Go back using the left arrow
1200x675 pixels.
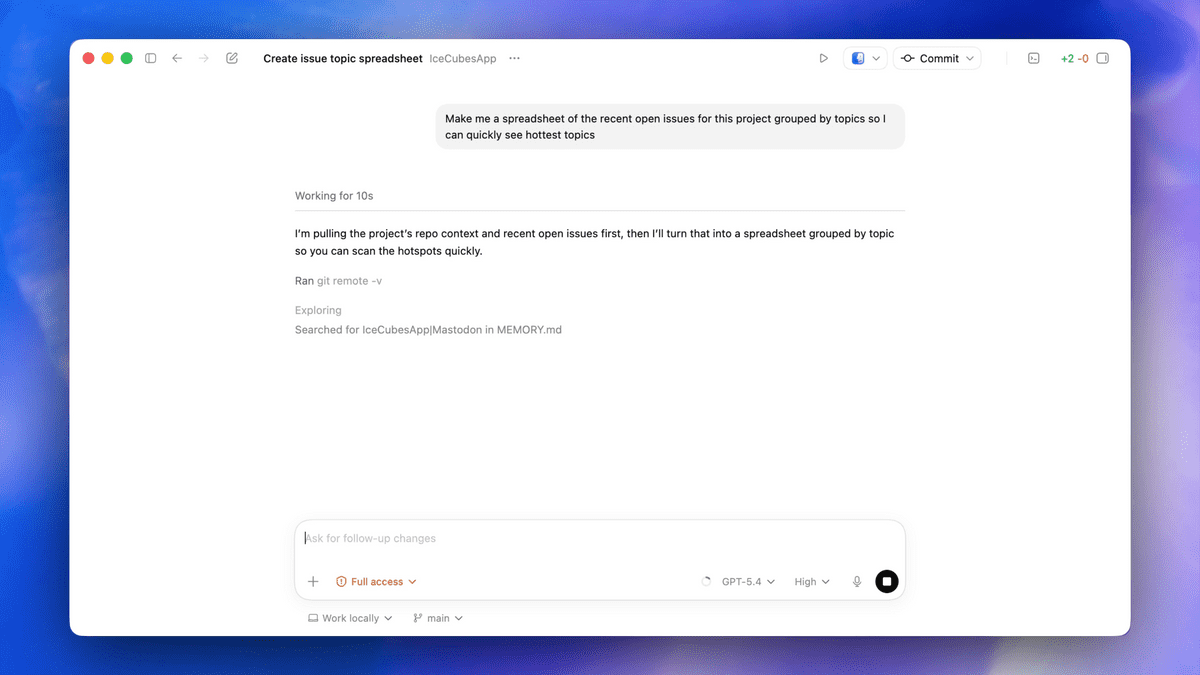tap(177, 59)
